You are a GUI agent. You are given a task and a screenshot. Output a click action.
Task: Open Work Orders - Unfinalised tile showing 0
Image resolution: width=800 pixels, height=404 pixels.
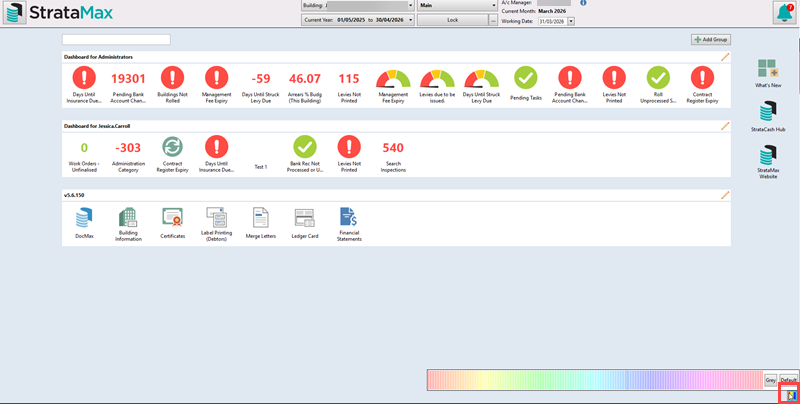click(84, 155)
